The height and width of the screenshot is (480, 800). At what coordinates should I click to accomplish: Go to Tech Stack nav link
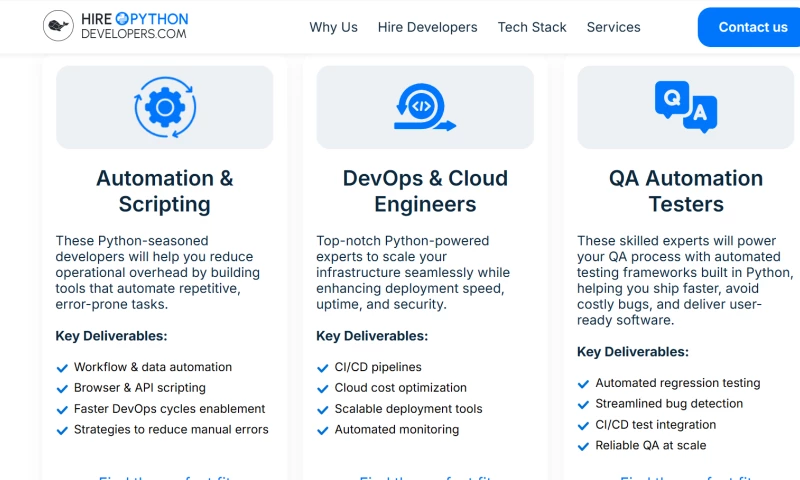(532, 27)
